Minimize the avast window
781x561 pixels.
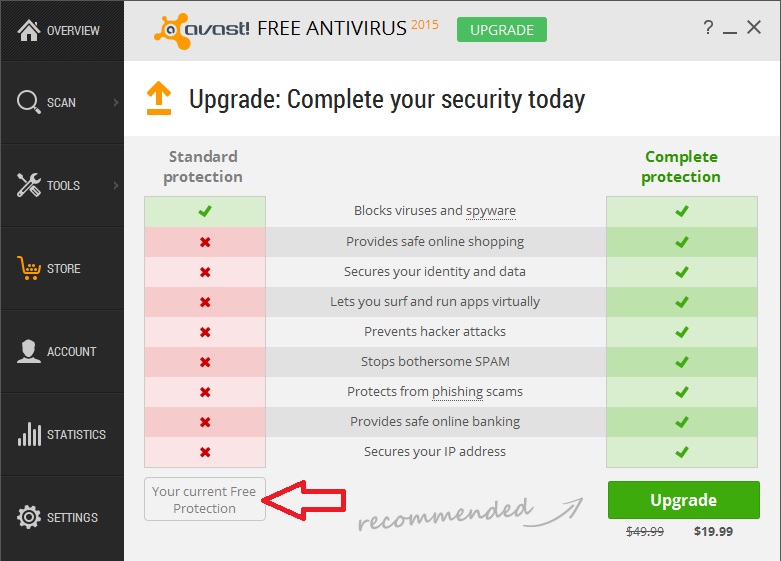point(730,28)
